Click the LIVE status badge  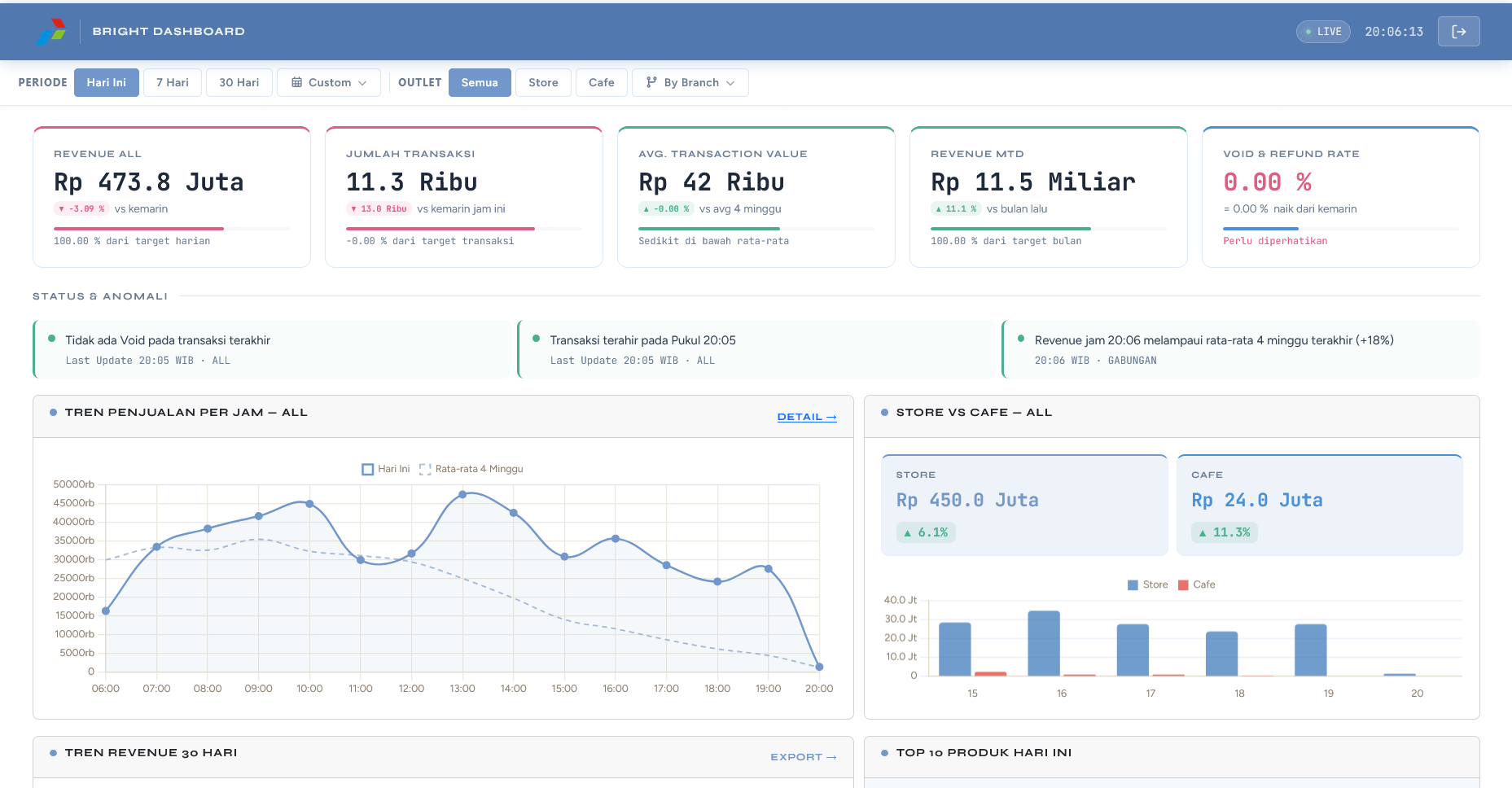tap(1323, 32)
